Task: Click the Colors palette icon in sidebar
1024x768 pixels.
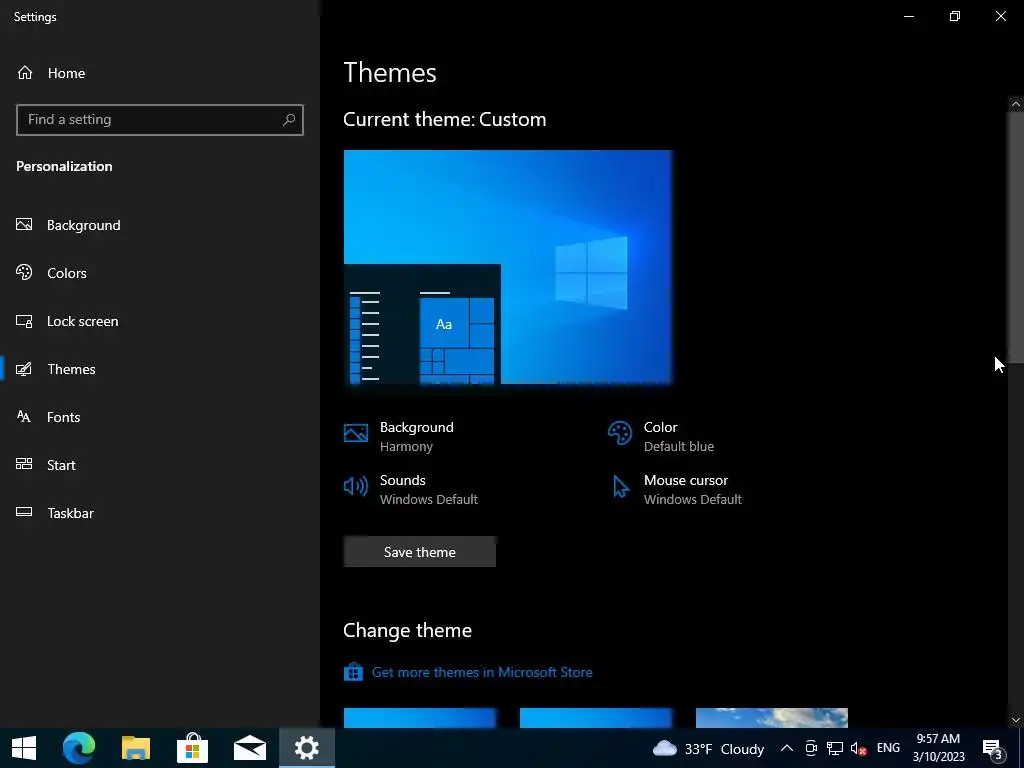Action: pyautogui.click(x=24, y=272)
